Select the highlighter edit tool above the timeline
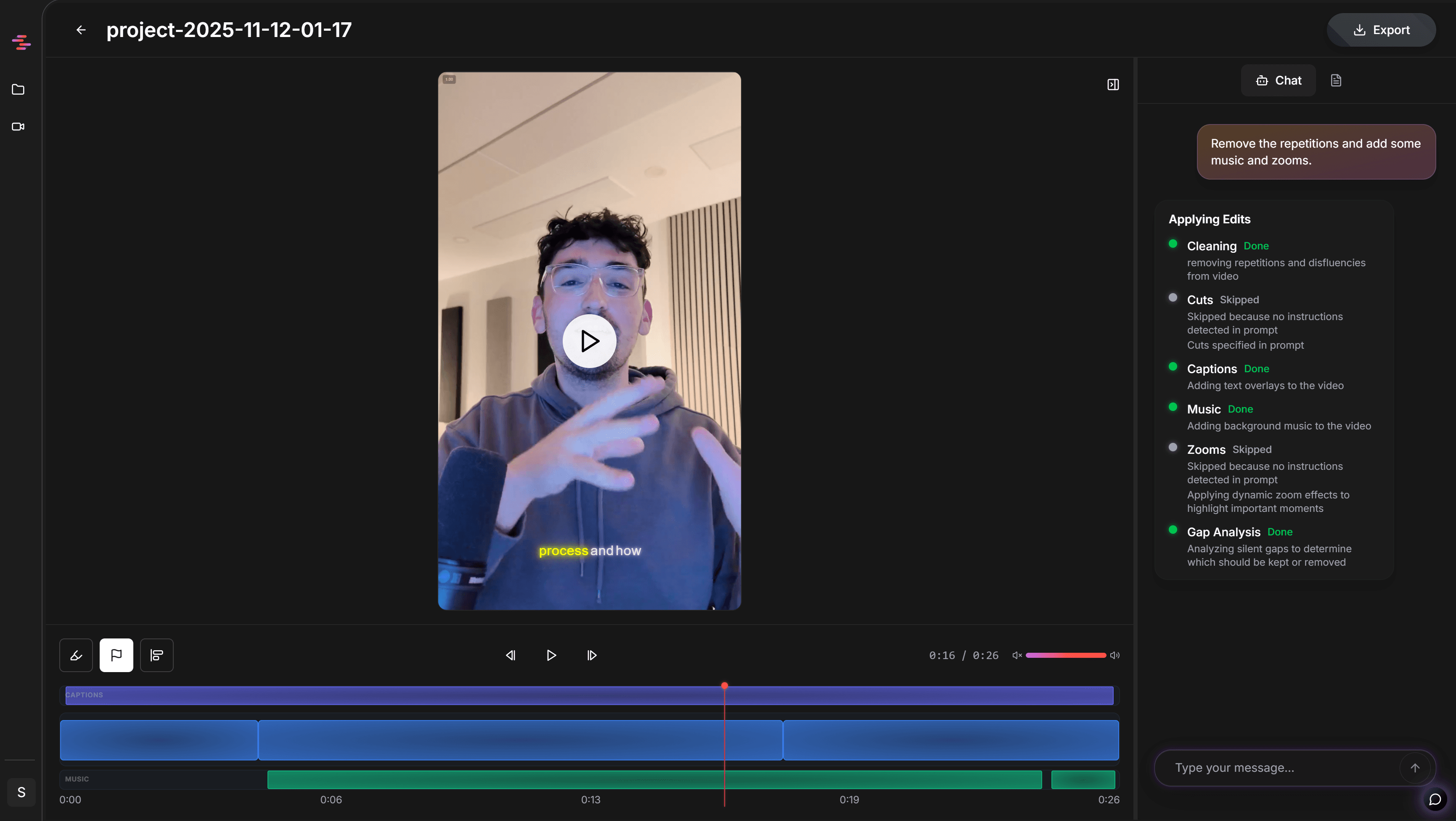The width and height of the screenshot is (1456, 821). click(x=76, y=655)
